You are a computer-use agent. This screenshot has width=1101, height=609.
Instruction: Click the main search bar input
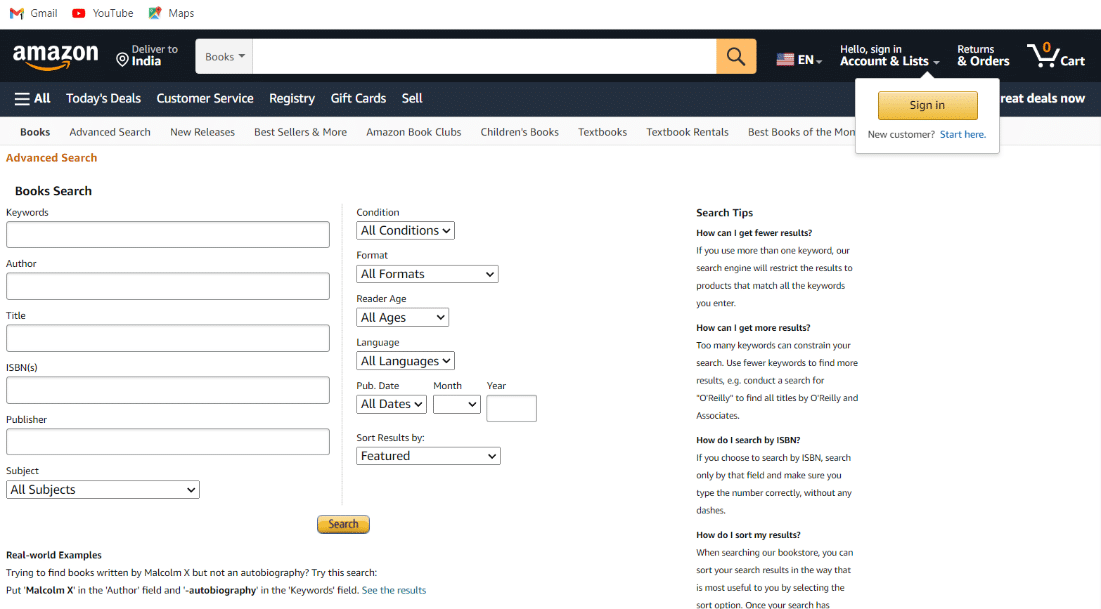(484, 56)
